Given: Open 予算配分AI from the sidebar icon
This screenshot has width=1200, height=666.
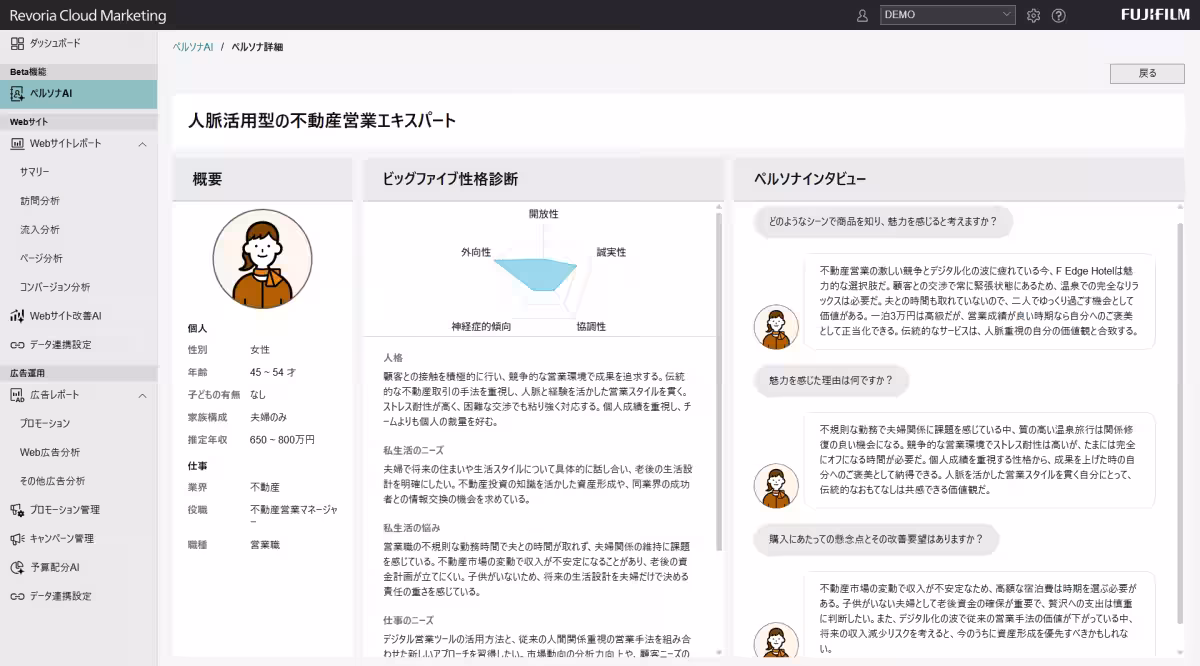Looking at the screenshot, I should point(16,565).
